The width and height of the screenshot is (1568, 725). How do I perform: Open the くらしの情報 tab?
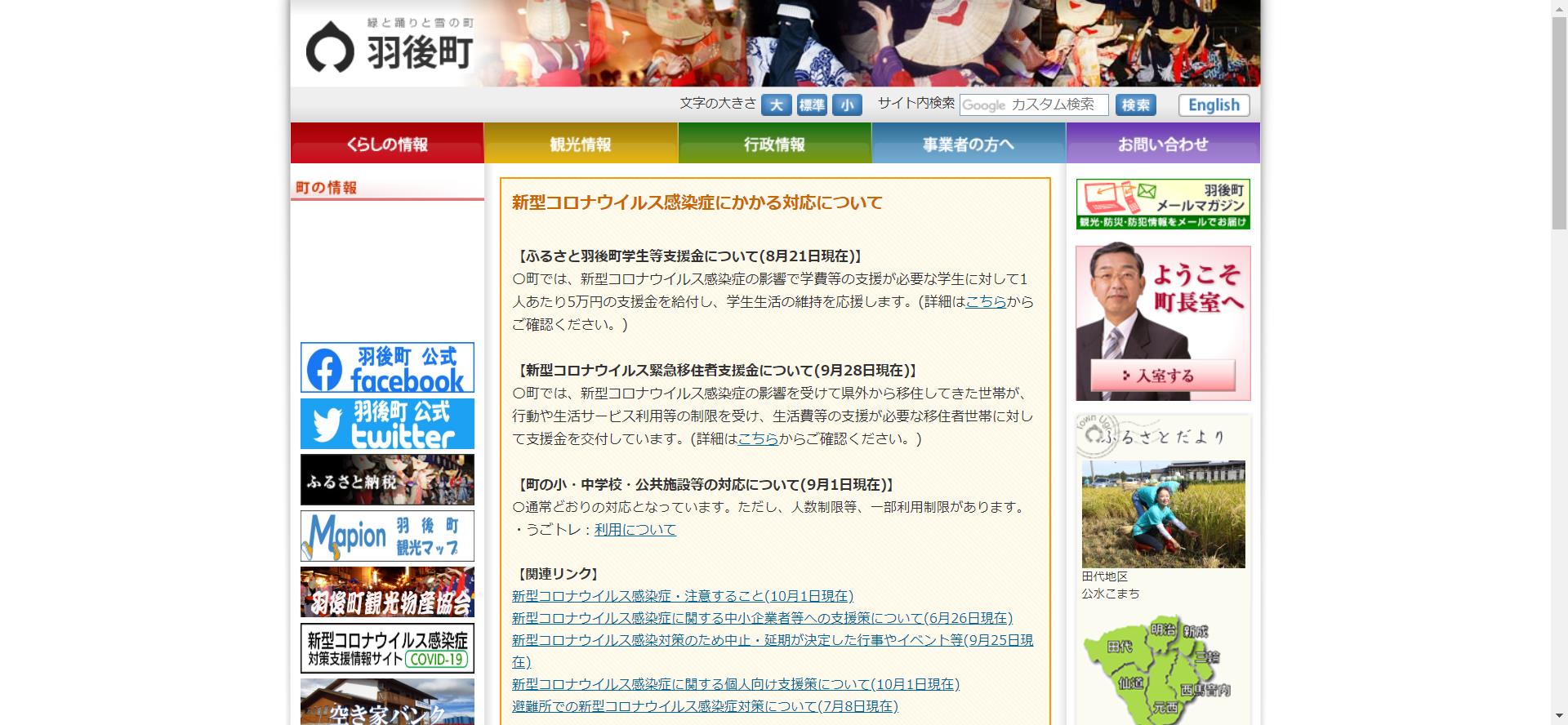387,144
